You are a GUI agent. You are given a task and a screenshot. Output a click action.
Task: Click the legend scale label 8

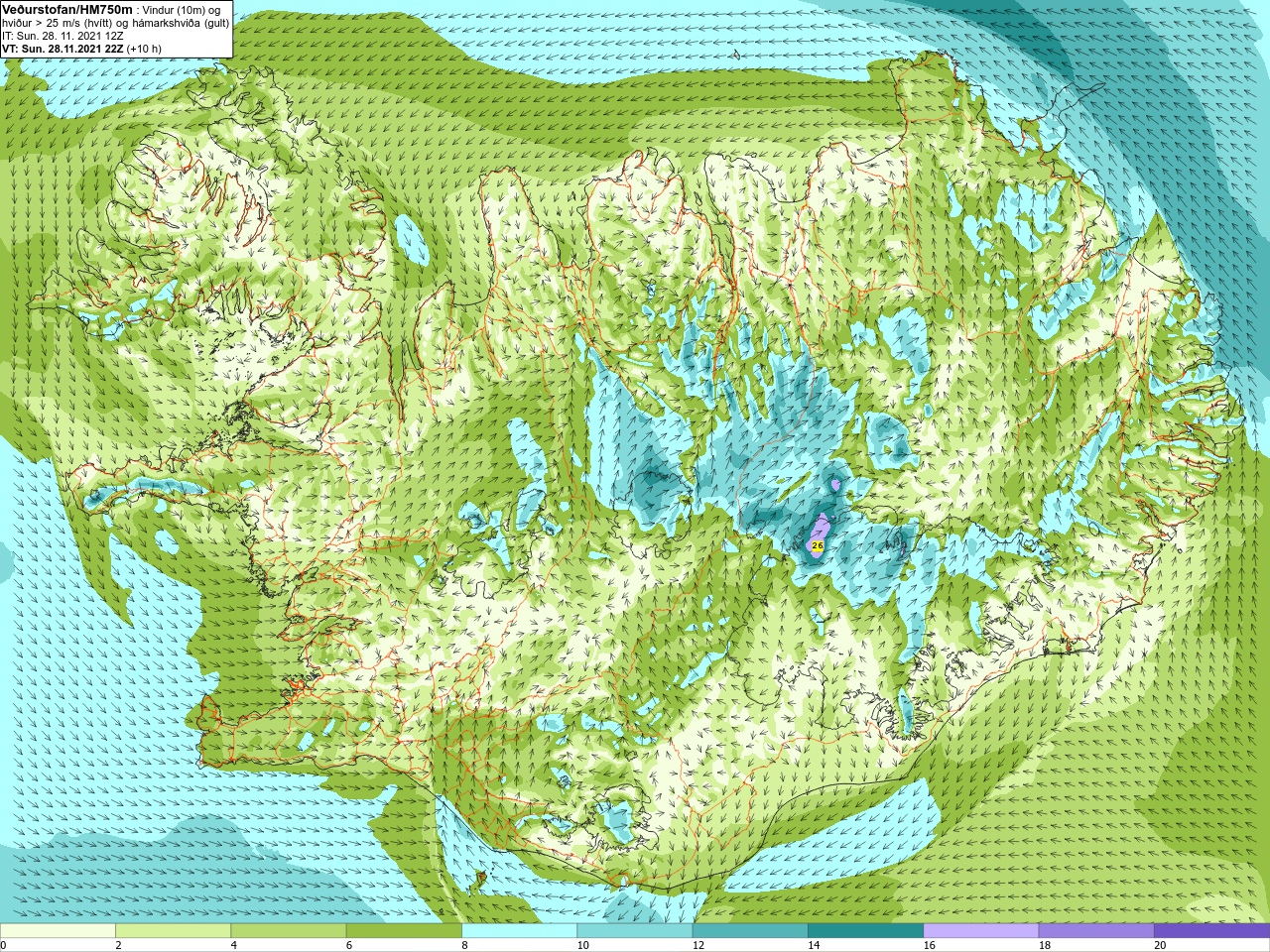pos(464,945)
